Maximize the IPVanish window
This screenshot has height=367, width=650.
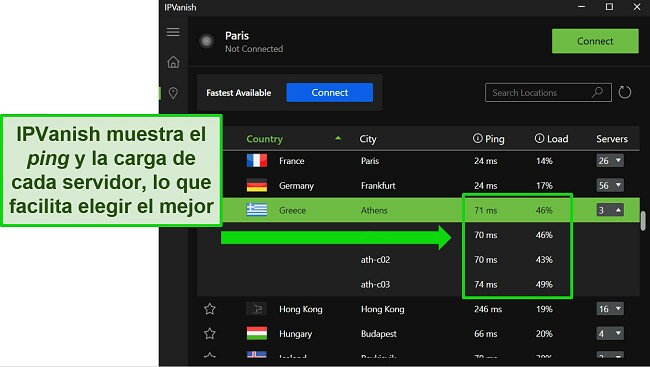pyautogui.click(x=609, y=7)
